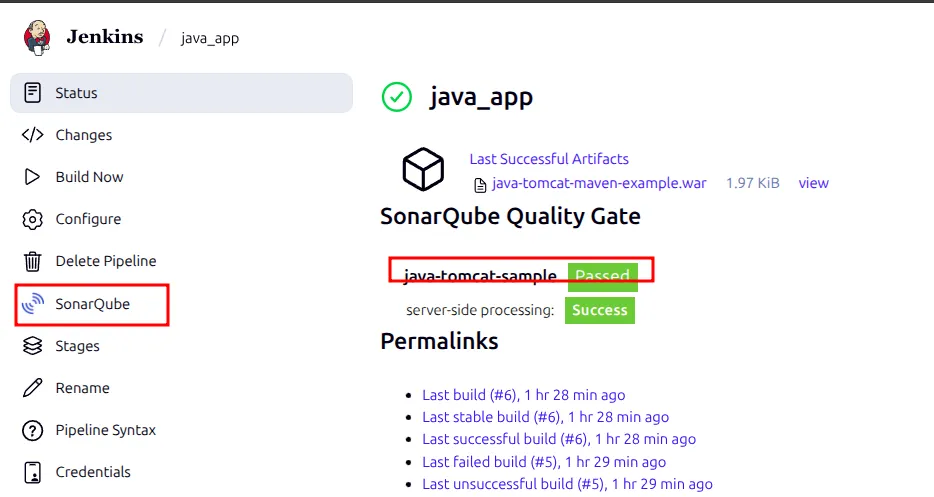The width and height of the screenshot is (934, 497).
Task: Click the 1.97 KiB file size text
Action: [752, 183]
